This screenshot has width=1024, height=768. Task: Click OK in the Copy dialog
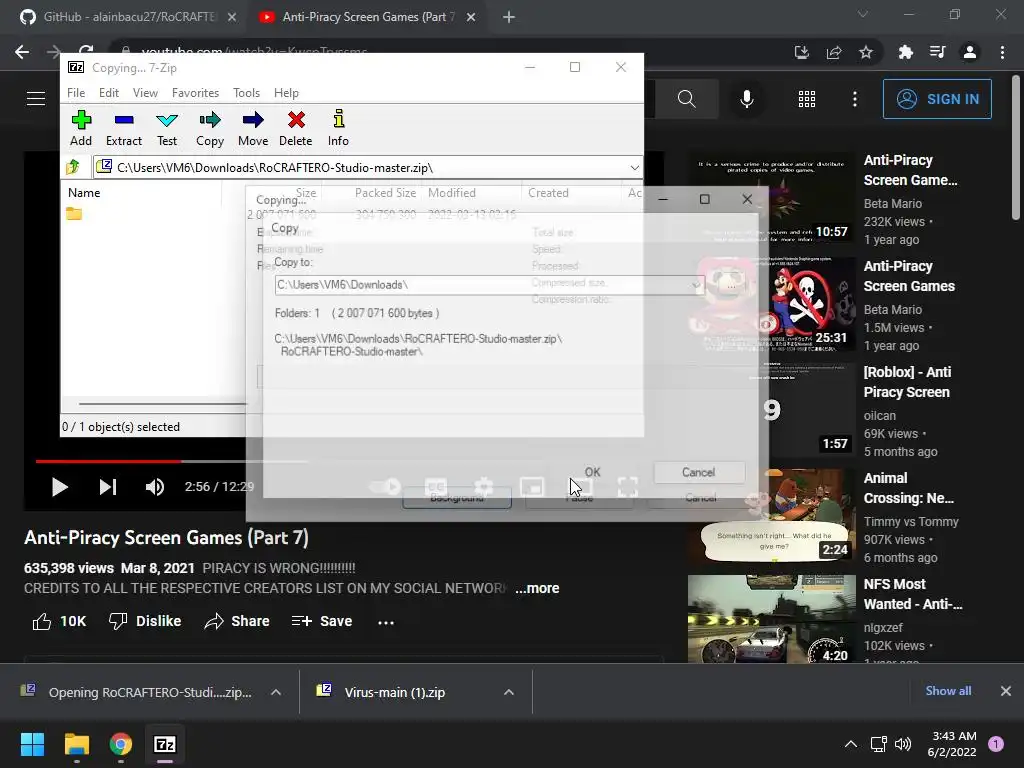click(x=592, y=472)
